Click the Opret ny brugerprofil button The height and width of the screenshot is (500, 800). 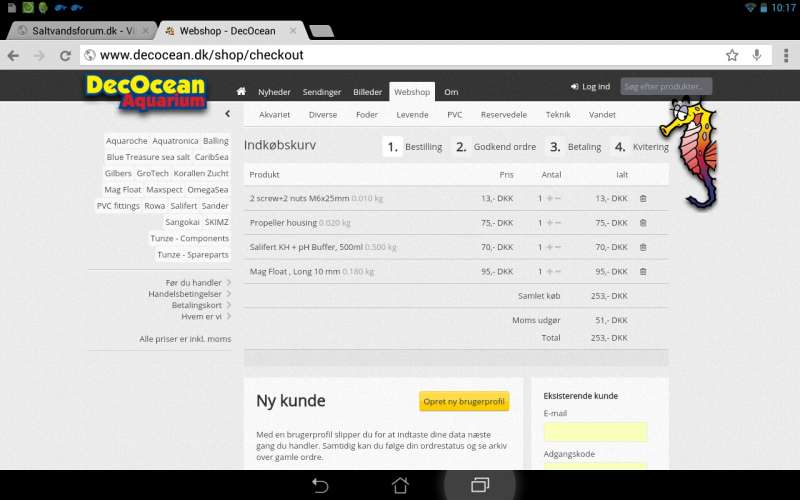point(464,402)
